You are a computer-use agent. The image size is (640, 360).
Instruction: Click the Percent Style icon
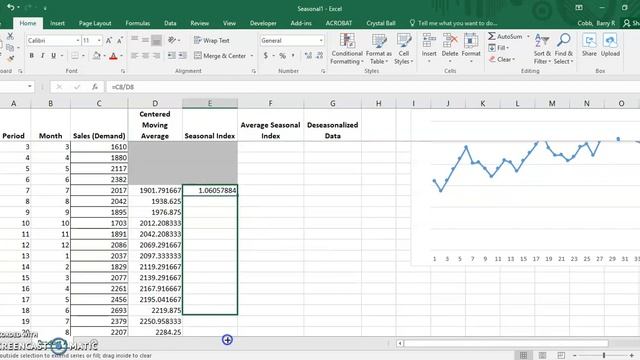coord(282,56)
